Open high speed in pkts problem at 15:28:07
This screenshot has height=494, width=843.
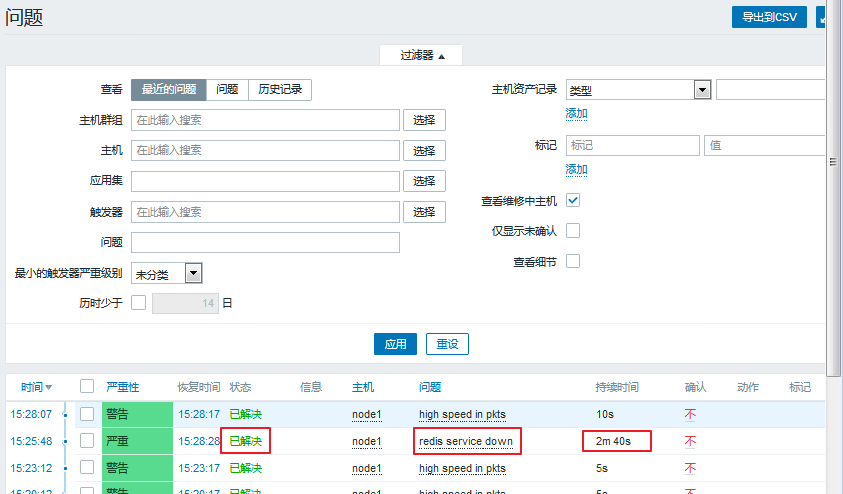click(462, 414)
